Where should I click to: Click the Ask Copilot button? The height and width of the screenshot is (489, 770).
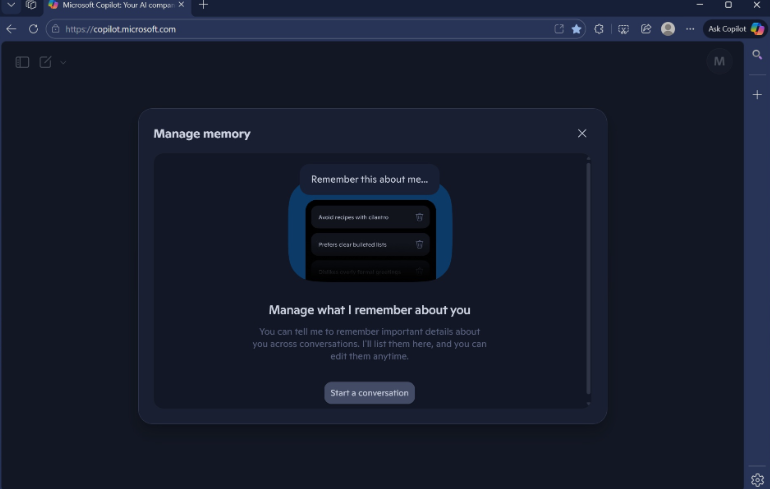[735, 29]
